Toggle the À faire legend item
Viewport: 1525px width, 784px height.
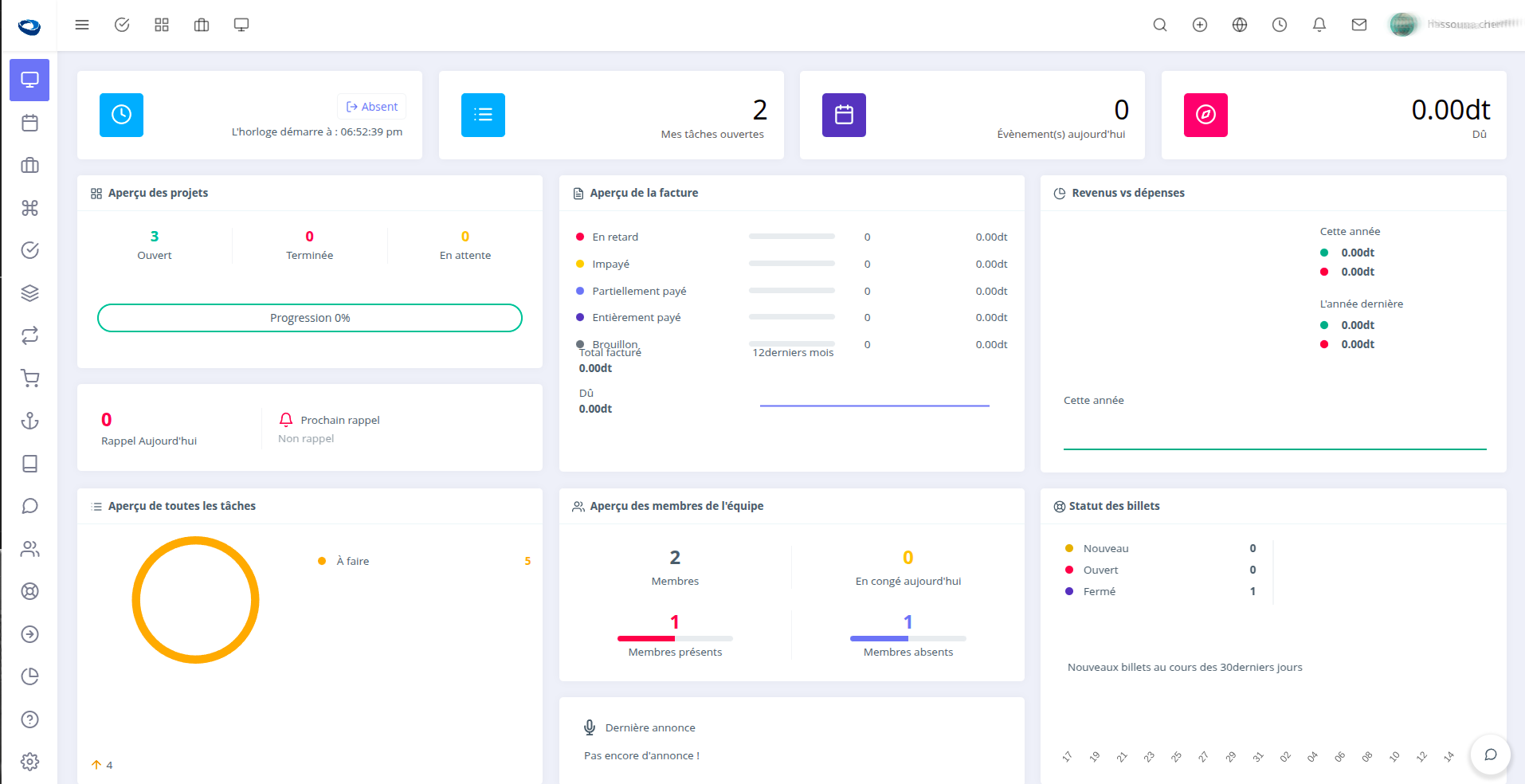[x=352, y=561]
